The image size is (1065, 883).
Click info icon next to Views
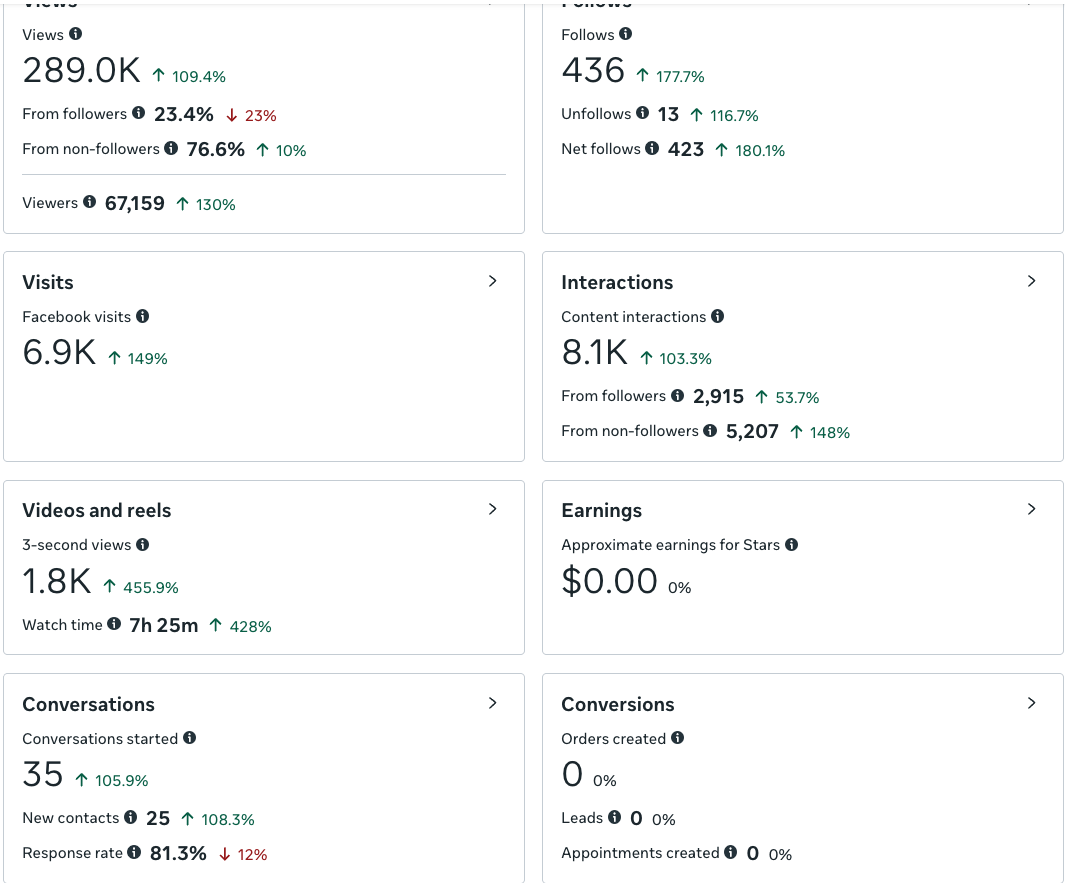click(x=75, y=33)
